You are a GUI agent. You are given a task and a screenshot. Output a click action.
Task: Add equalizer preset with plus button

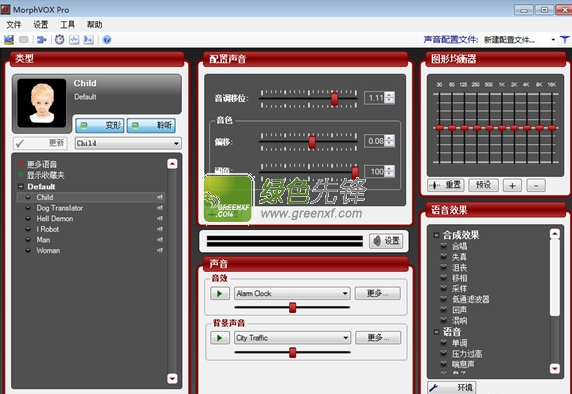[512, 185]
